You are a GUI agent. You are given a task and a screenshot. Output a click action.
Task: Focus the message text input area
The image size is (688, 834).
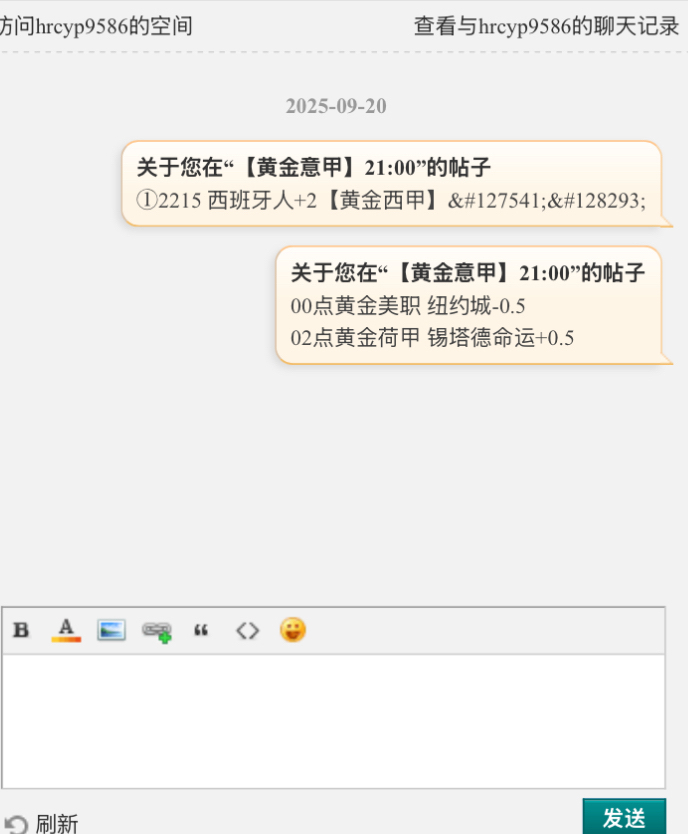point(333,721)
